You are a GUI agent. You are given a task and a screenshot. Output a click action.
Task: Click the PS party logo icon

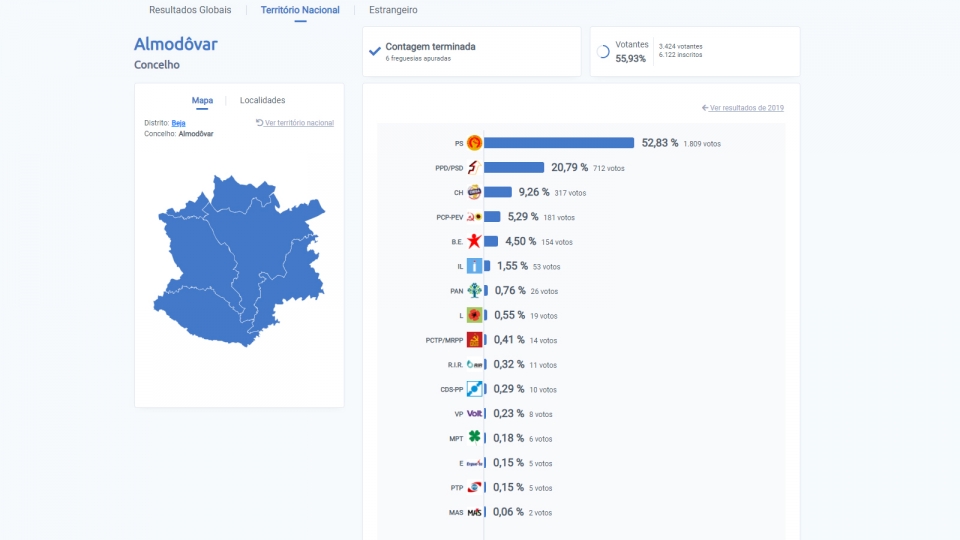point(474,143)
